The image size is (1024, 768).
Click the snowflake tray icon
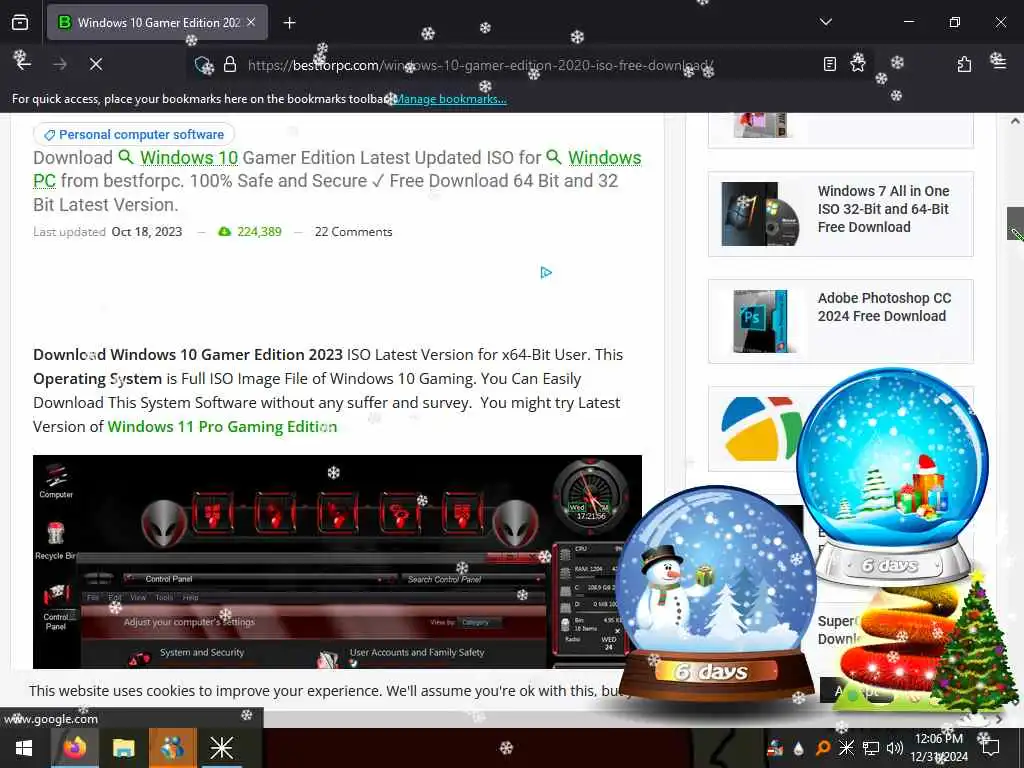click(846, 748)
